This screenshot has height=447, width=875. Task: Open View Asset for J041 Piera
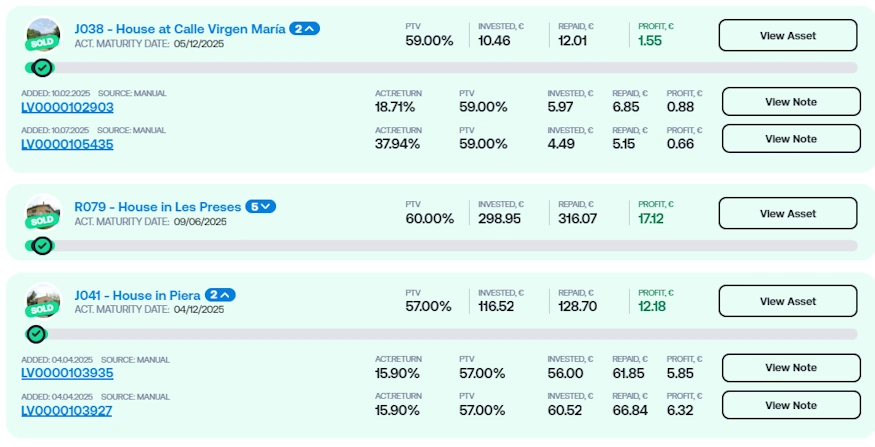pyautogui.click(x=787, y=301)
